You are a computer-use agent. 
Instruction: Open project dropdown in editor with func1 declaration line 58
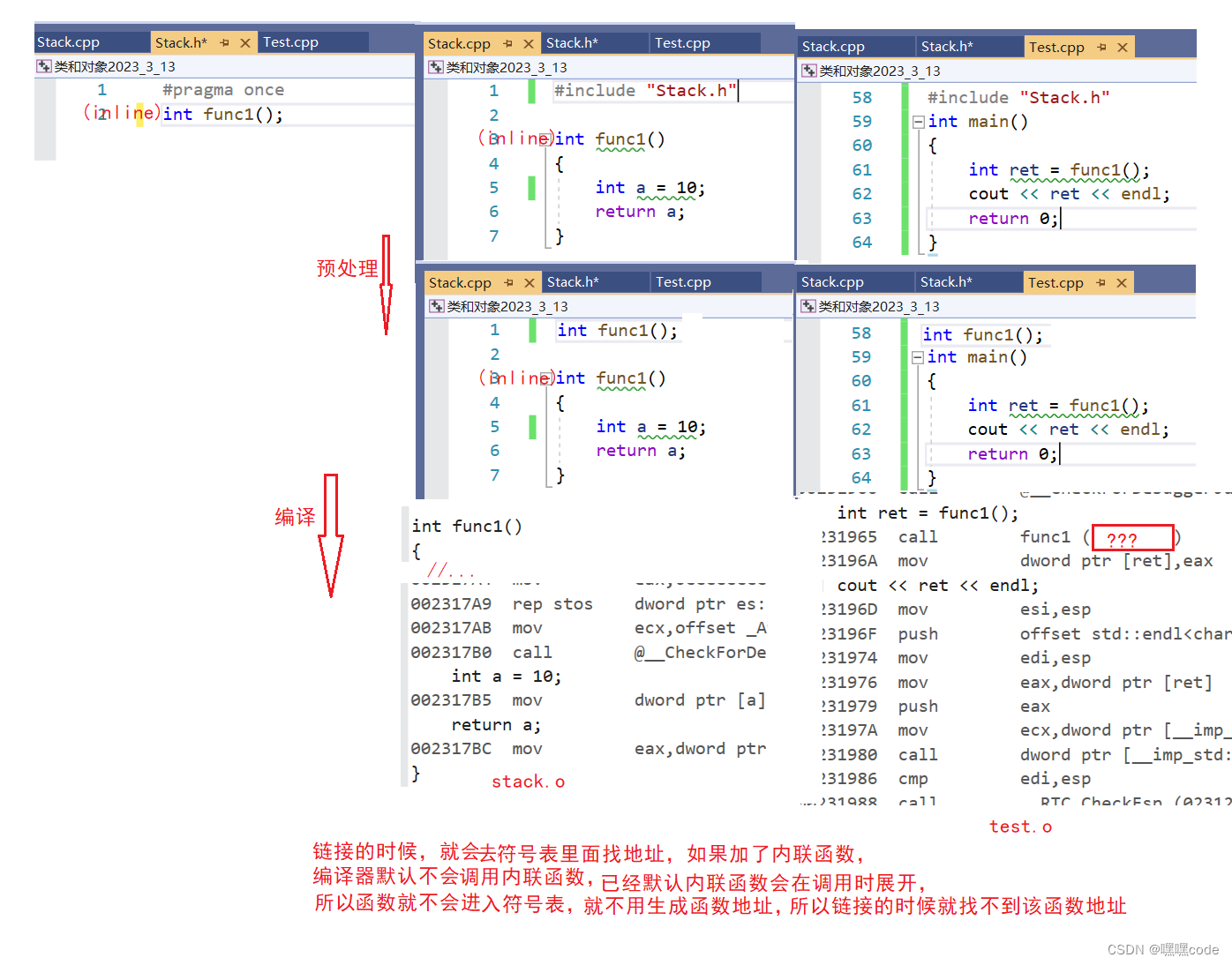pos(808,306)
